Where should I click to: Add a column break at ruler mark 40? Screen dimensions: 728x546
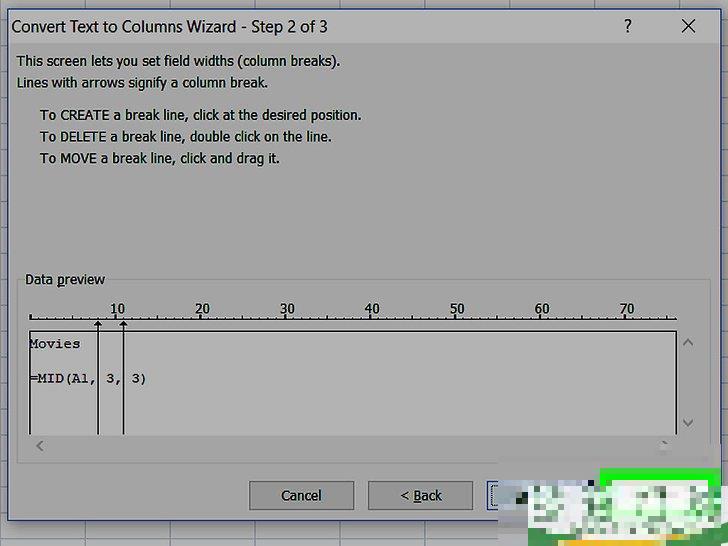(x=370, y=317)
